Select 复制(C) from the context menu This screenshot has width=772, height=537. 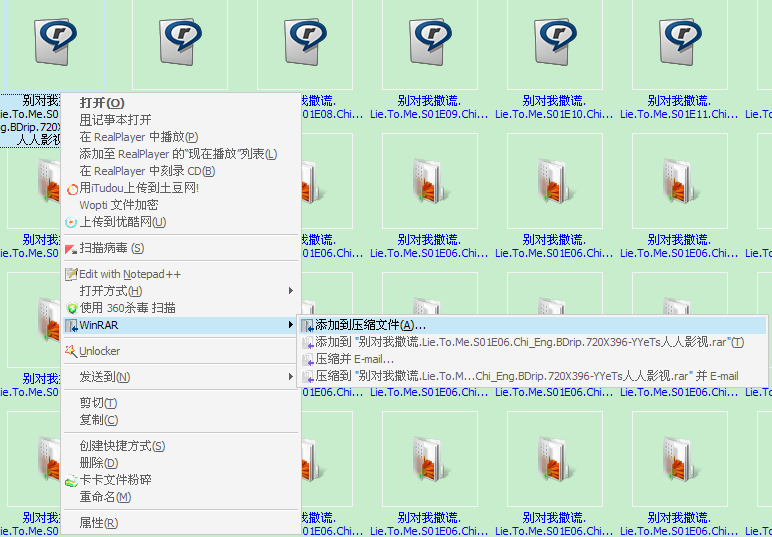coord(181,420)
